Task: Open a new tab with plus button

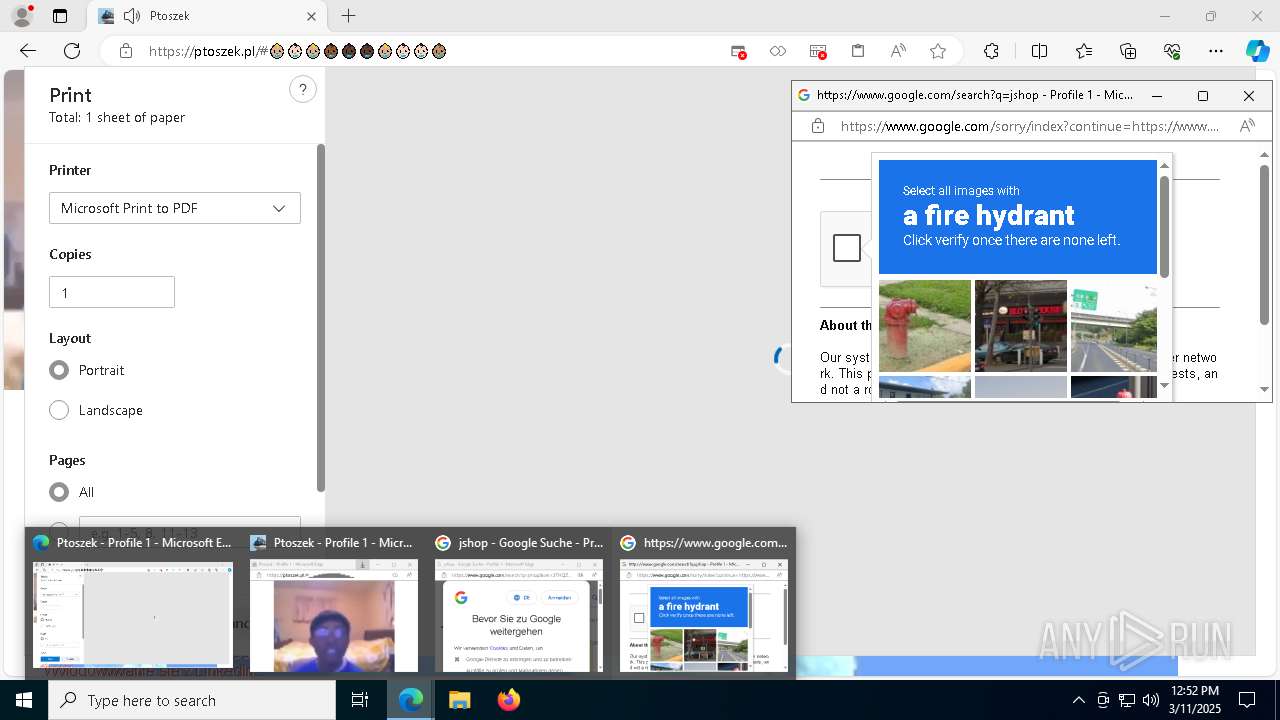Action: [348, 16]
